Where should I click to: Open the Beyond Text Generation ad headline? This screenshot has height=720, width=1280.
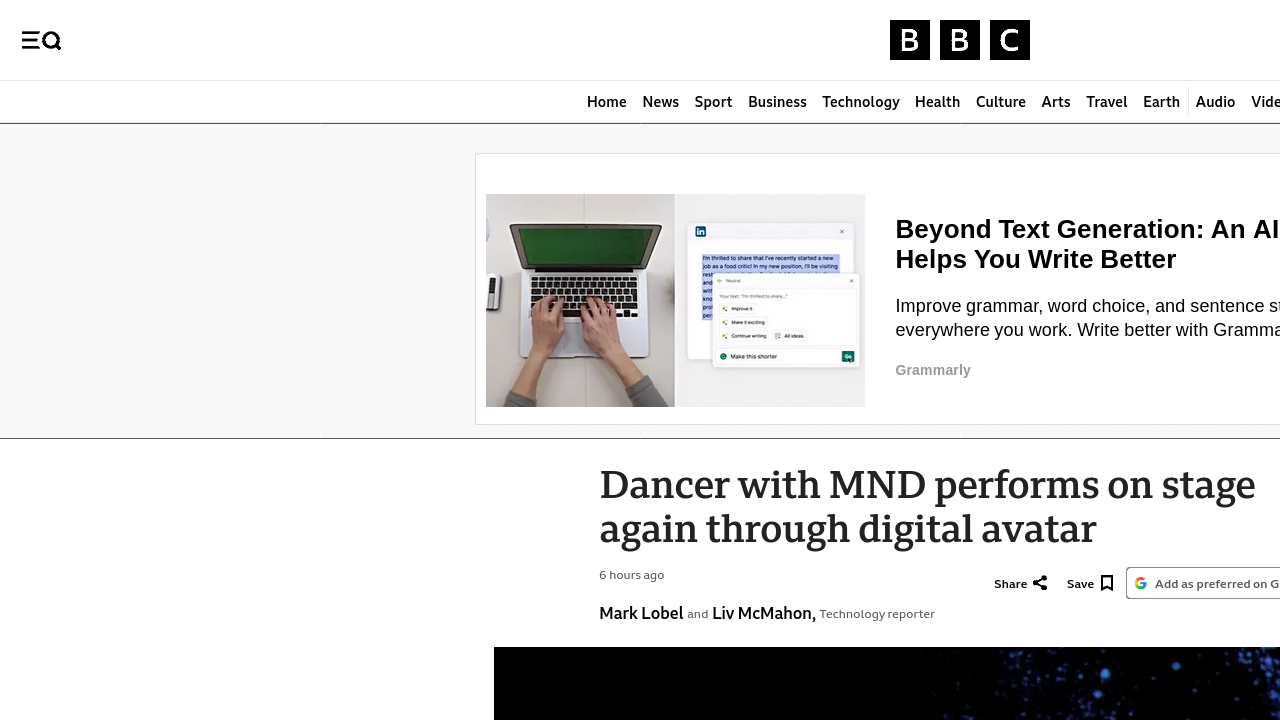click(x=1086, y=244)
